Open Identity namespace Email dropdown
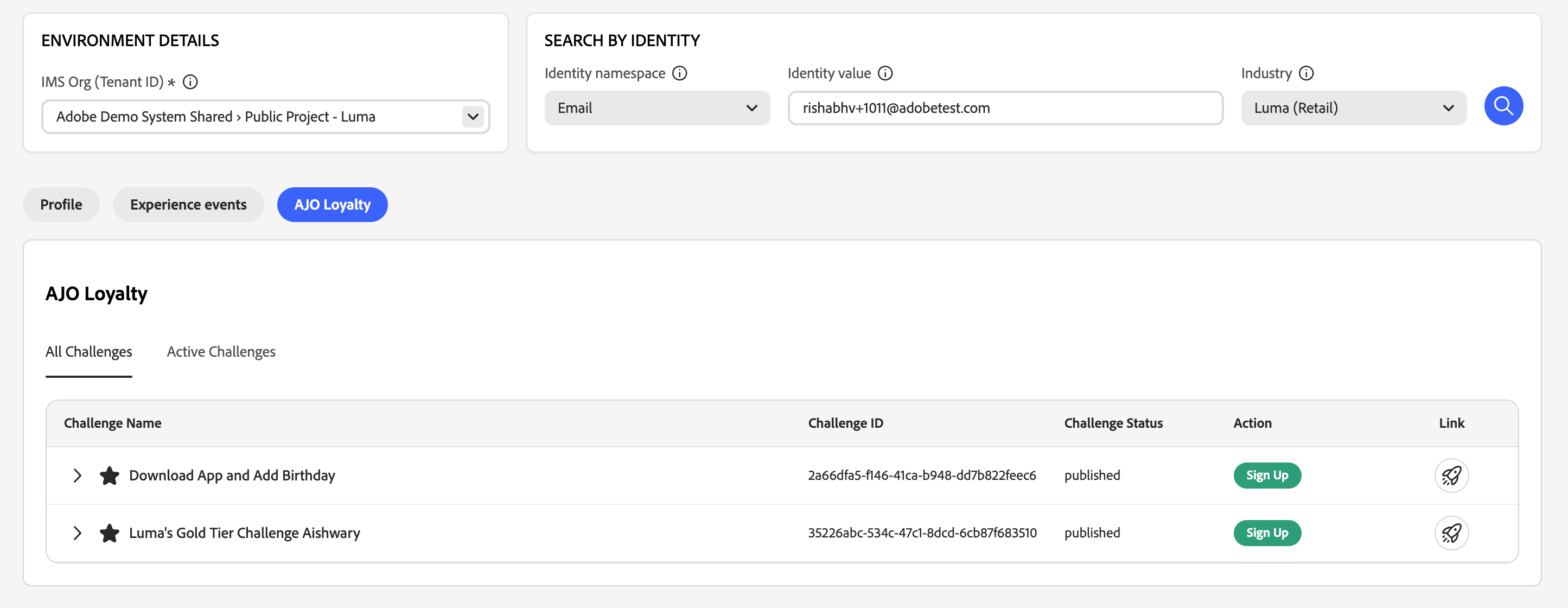This screenshot has width=1568, height=608. click(x=657, y=108)
